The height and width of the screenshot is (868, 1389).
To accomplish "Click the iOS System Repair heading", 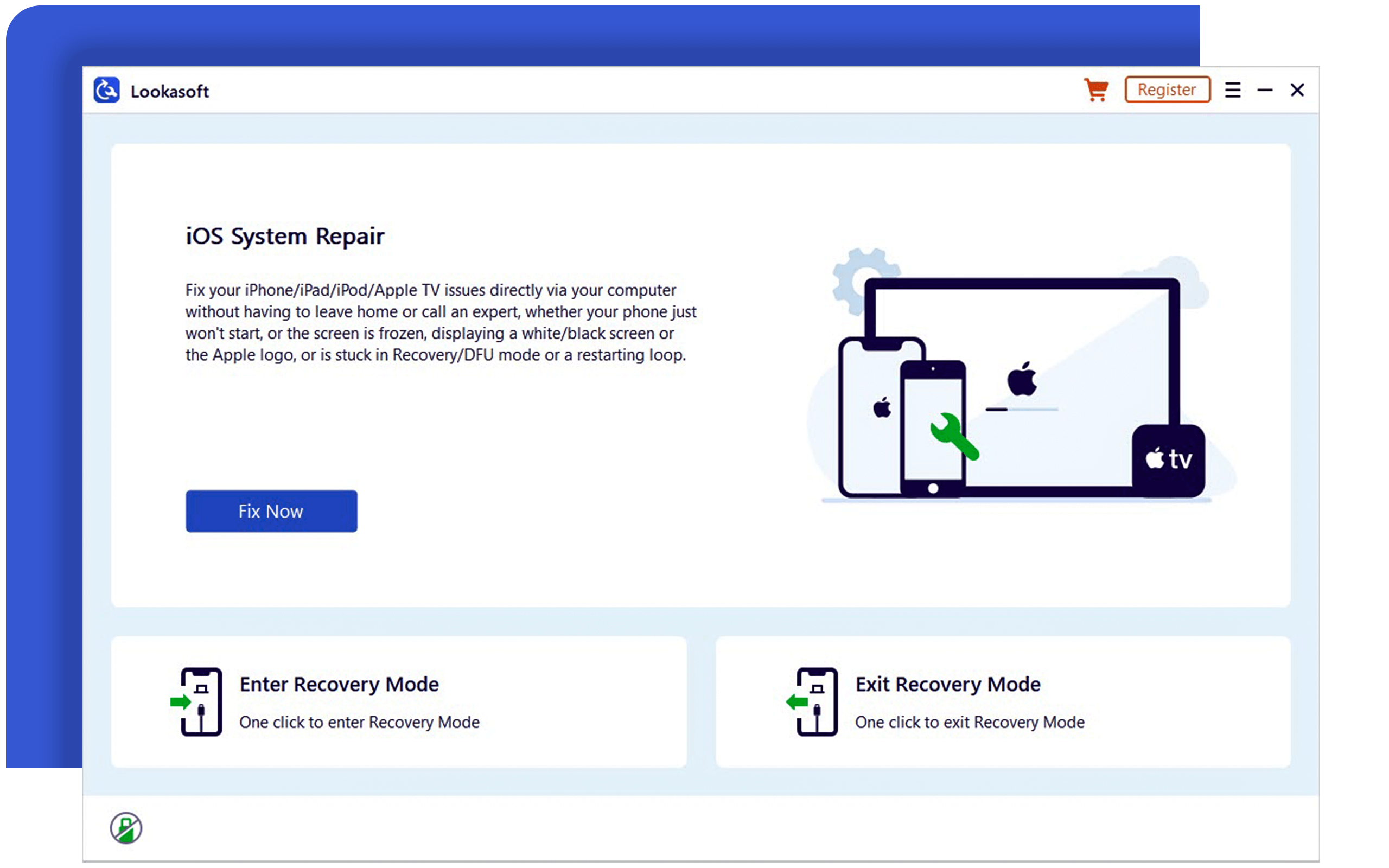I will [x=285, y=236].
